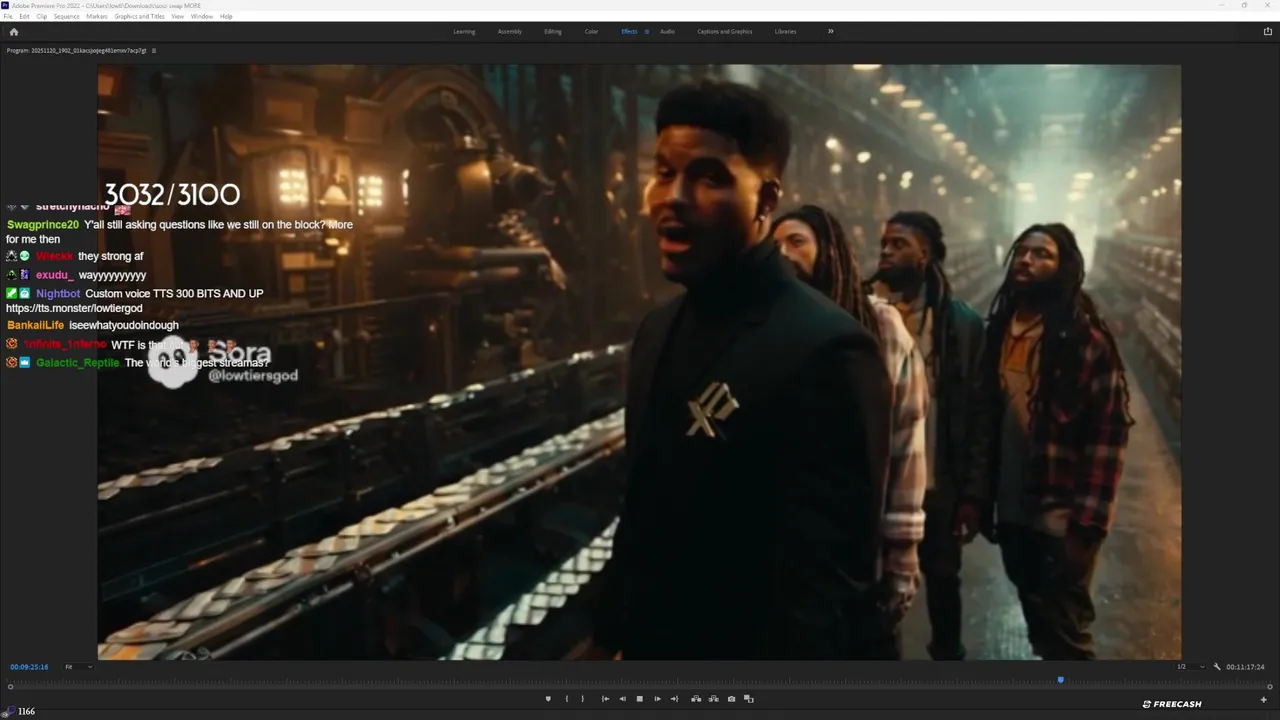Image resolution: width=1280 pixels, height=720 pixels.
Task: Click the Quick Export share icon
Action: pos(1268,31)
